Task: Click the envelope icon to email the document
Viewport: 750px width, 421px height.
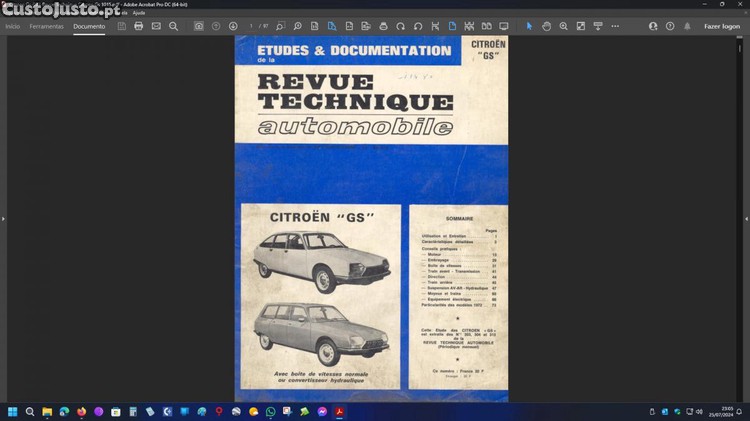Action: point(156,26)
